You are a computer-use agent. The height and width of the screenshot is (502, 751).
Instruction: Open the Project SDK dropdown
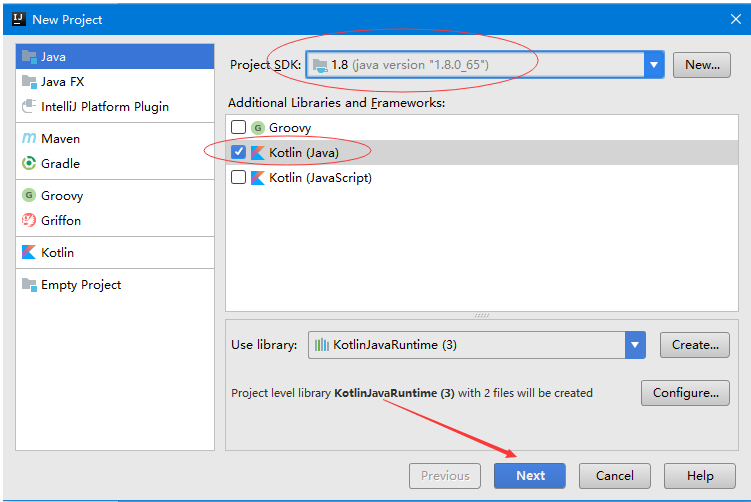[x=654, y=65]
